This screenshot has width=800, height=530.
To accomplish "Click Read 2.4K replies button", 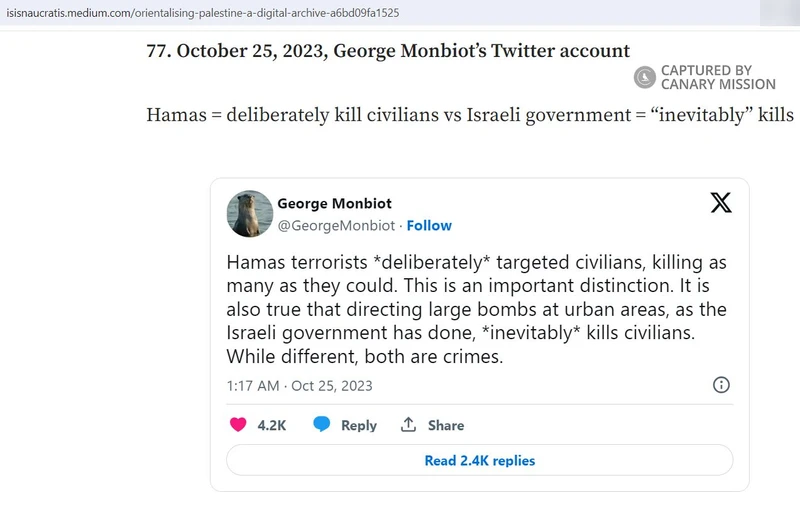I will point(480,460).
